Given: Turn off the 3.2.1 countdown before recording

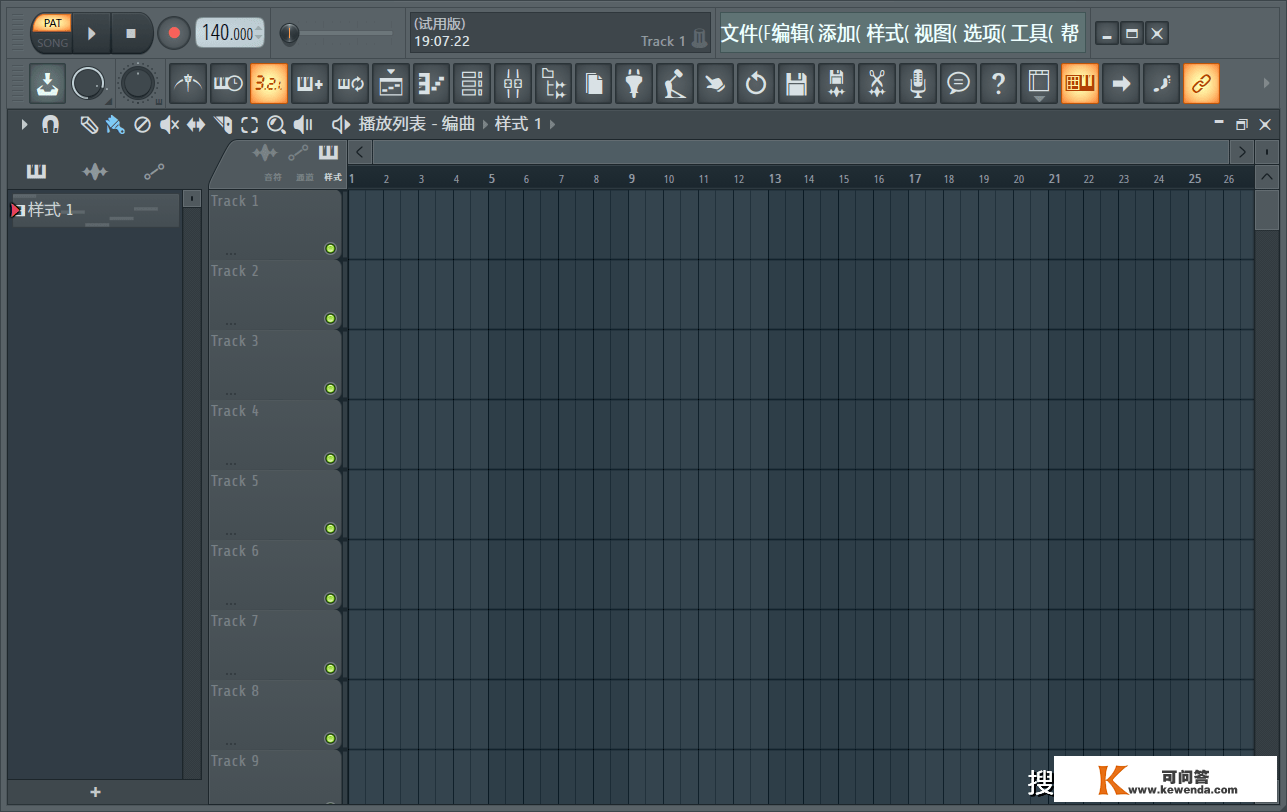Looking at the screenshot, I should (269, 84).
